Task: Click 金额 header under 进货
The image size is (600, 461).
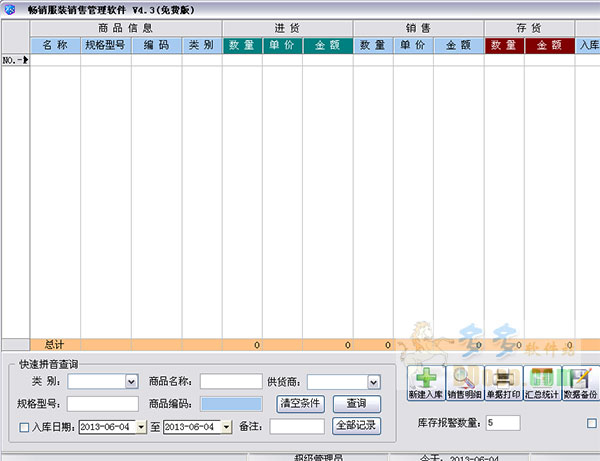Action: [328, 45]
